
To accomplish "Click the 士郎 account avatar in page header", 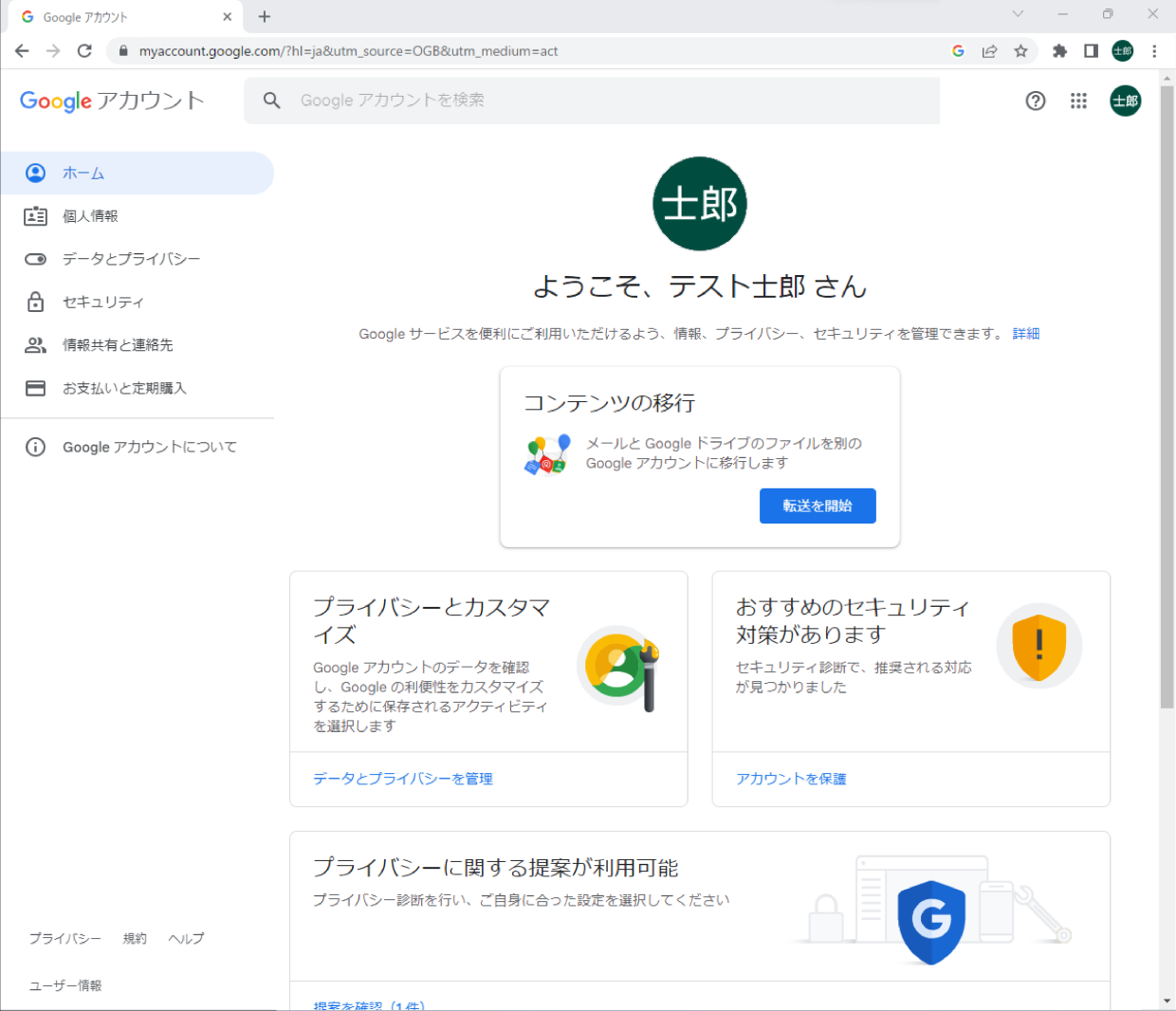I will point(1126,101).
